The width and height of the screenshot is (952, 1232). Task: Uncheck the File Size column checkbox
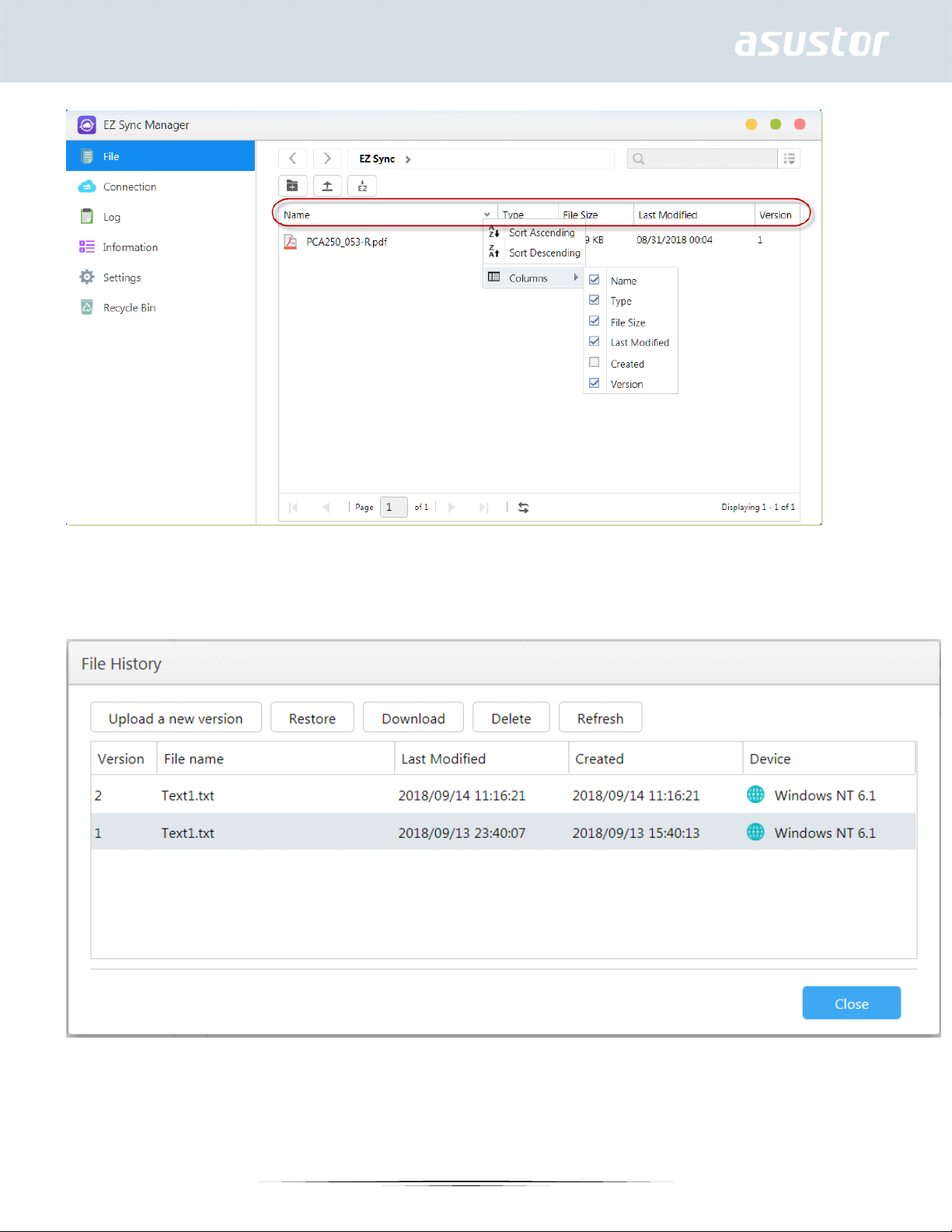point(595,321)
